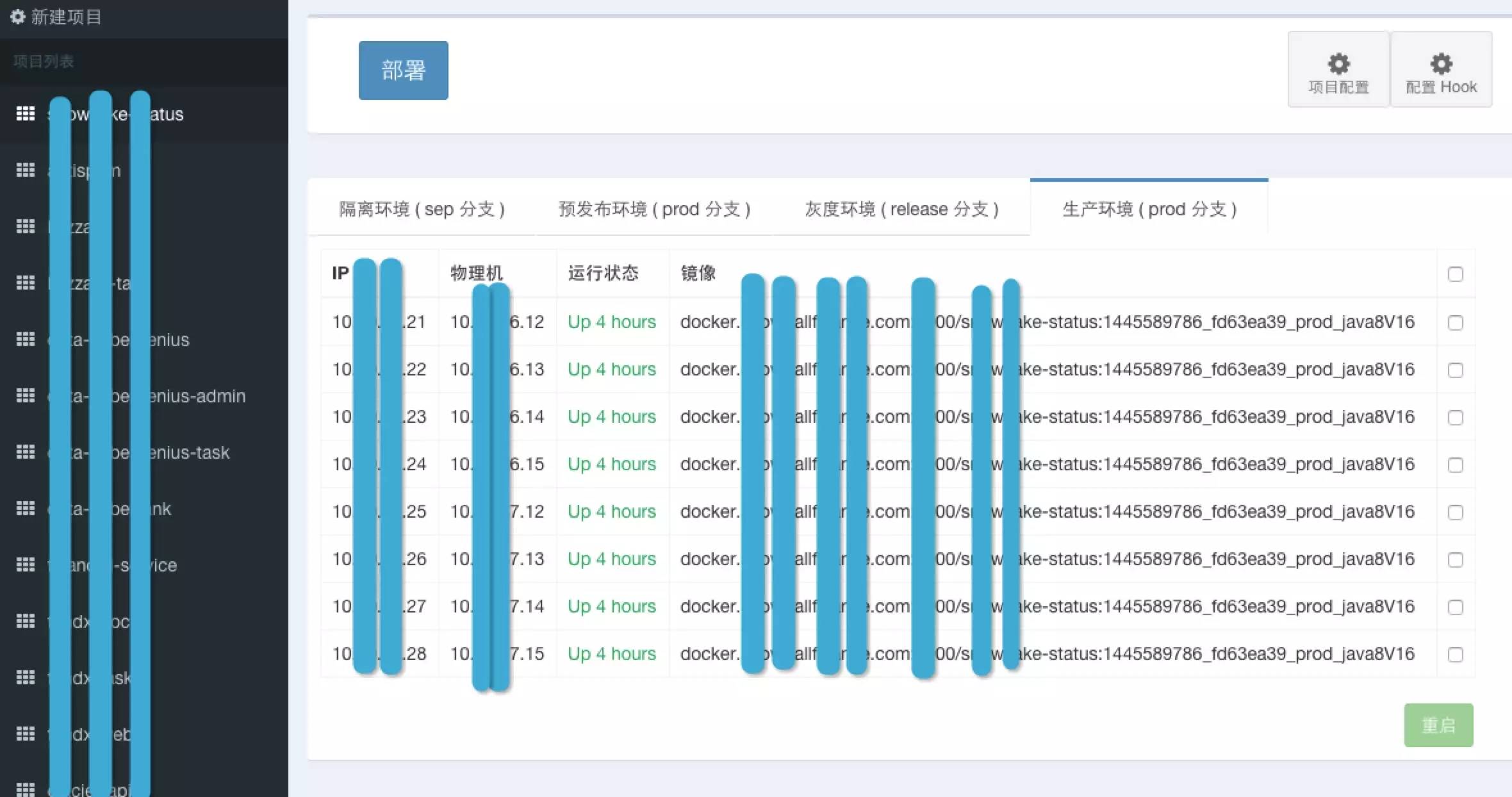Click the 项目列表 sidebar heading
The height and width of the screenshot is (797, 1512).
[x=44, y=62]
